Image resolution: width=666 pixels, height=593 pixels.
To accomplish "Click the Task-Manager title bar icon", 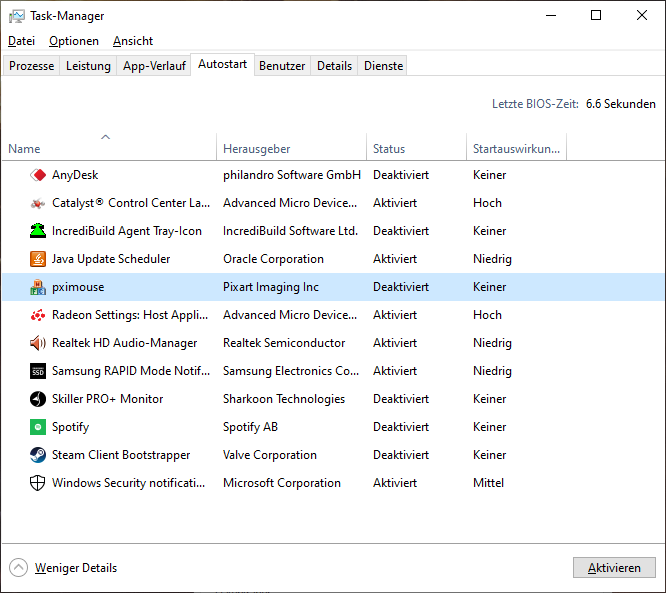I will coord(17,16).
